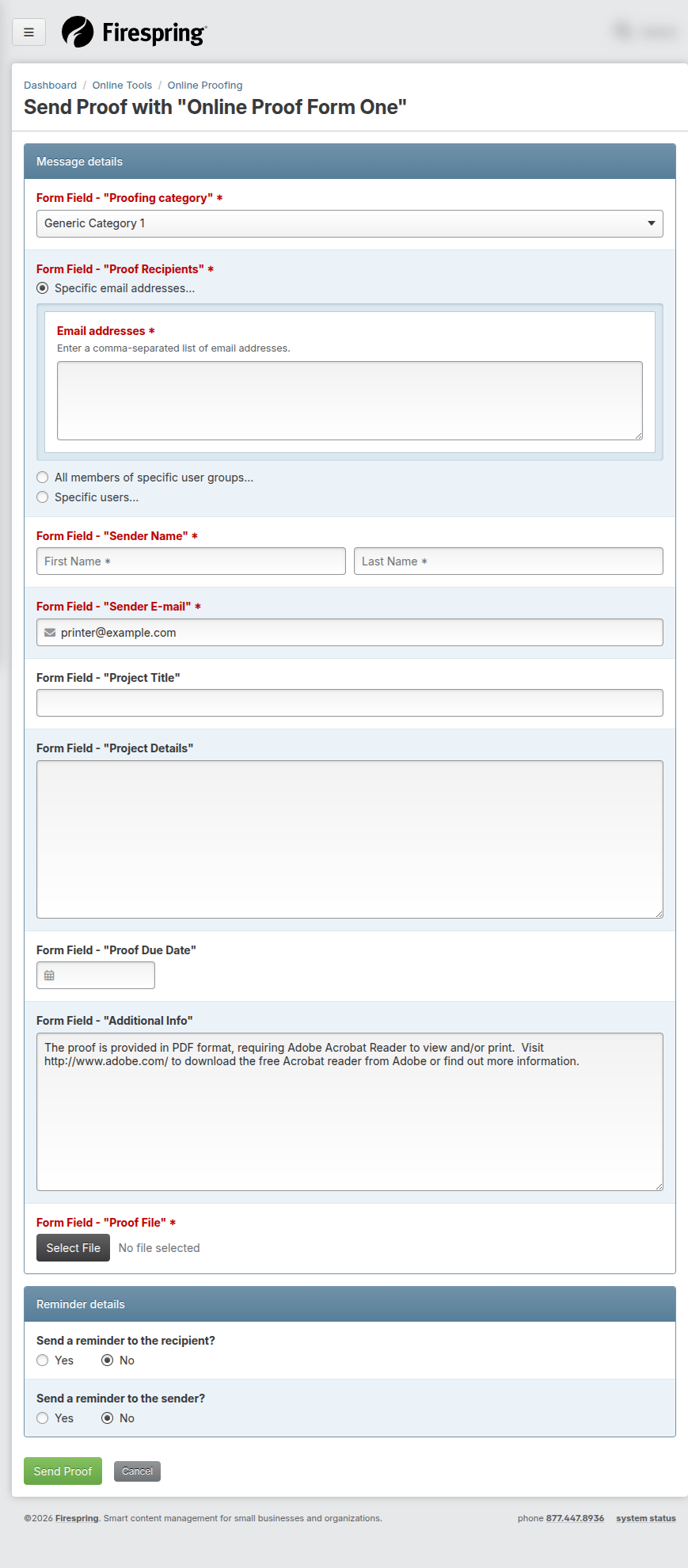Click the Send Proof button
The height and width of the screenshot is (1568, 688).
63,1471
